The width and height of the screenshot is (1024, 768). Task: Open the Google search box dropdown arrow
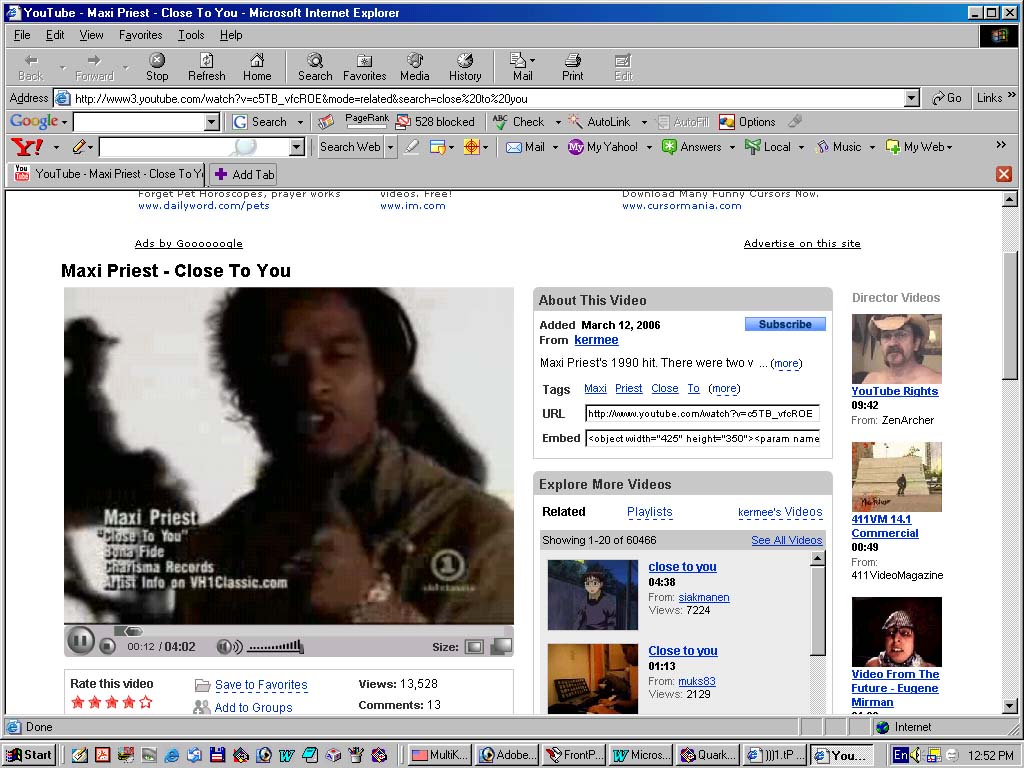pyautogui.click(x=211, y=122)
